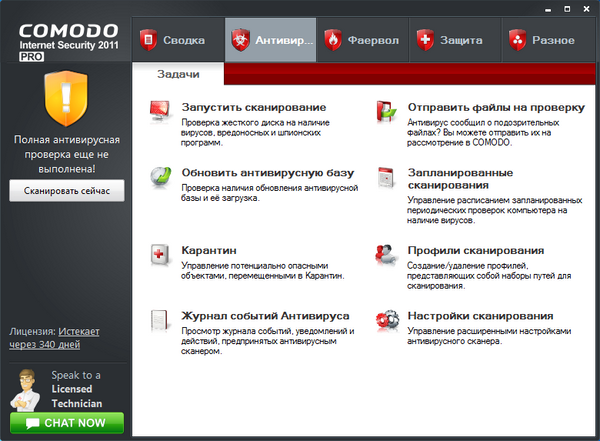Open the Разное tab
The height and width of the screenshot is (441, 600).
[x=548, y=40]
